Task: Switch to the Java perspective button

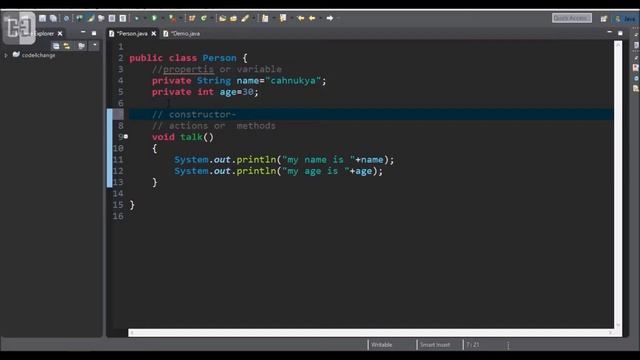Action: [626, 19]
